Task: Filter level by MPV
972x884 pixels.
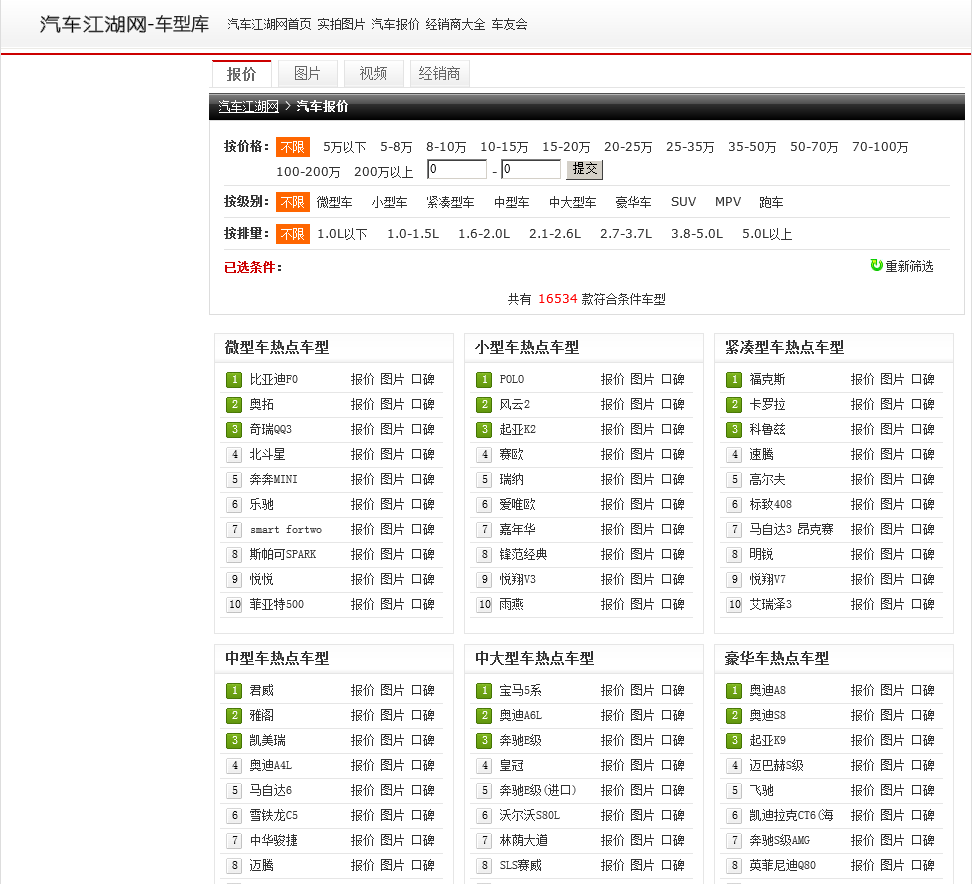Action: click(728, 202)
